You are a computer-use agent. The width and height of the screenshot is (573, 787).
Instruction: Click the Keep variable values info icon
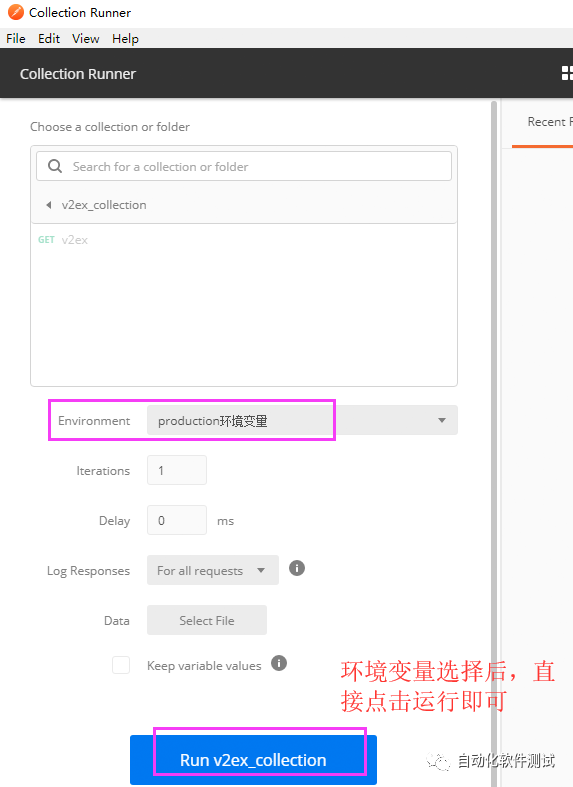click(279, 663)
